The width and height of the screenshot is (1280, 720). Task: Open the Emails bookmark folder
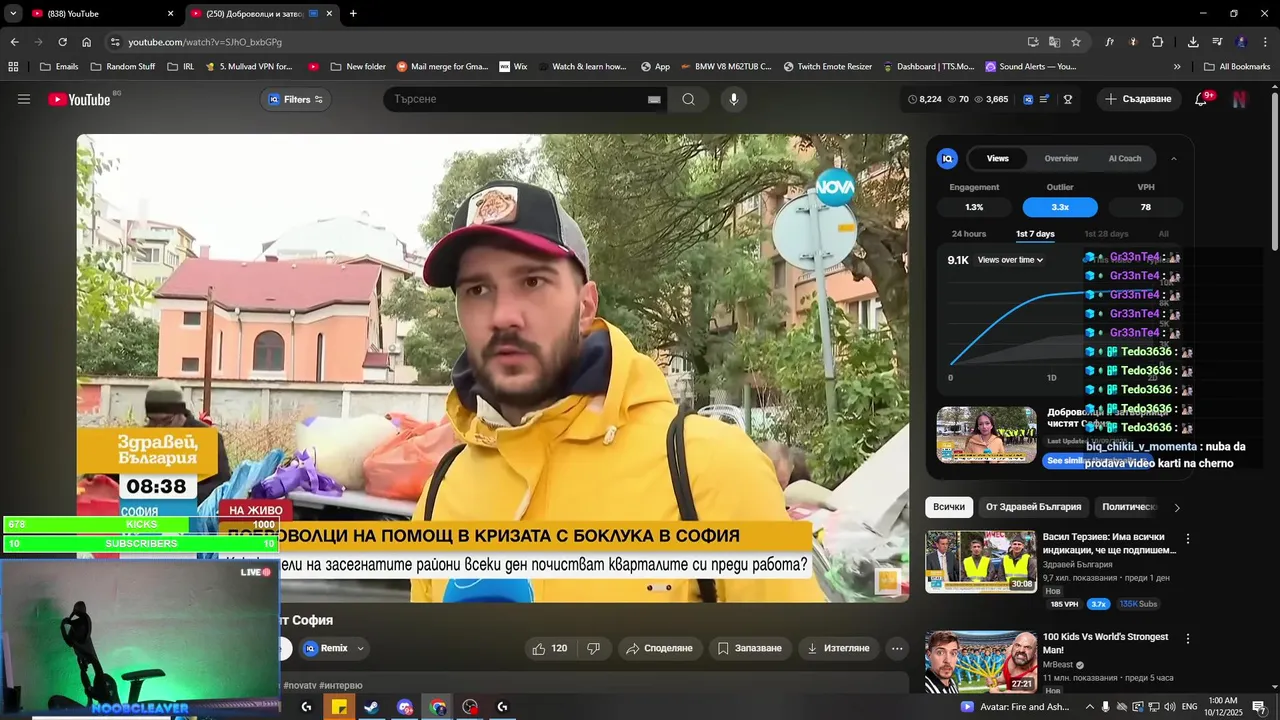click(x=59, y=67)
